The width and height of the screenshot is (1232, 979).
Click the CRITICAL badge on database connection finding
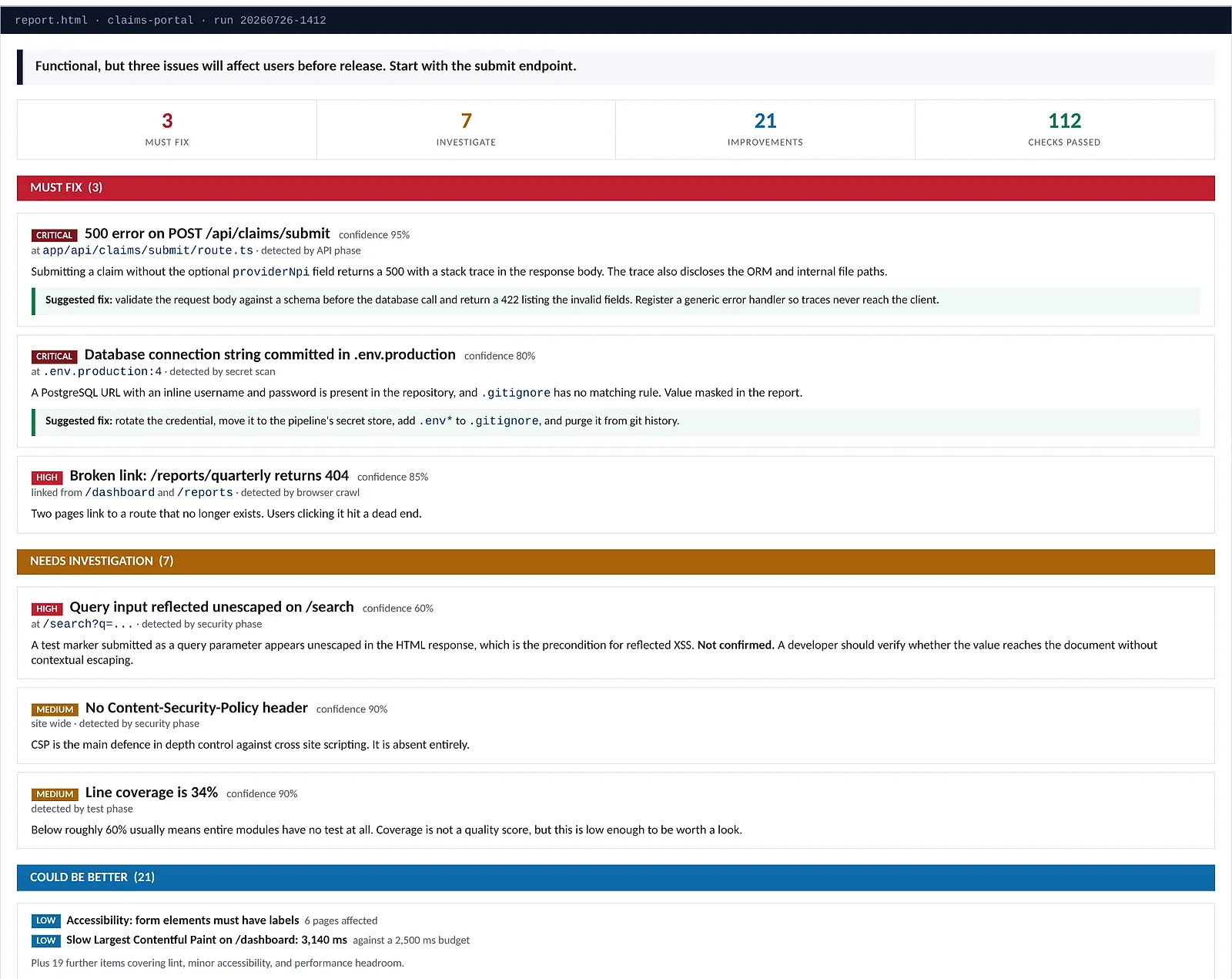pyautogui.click(x=54, y=356)
